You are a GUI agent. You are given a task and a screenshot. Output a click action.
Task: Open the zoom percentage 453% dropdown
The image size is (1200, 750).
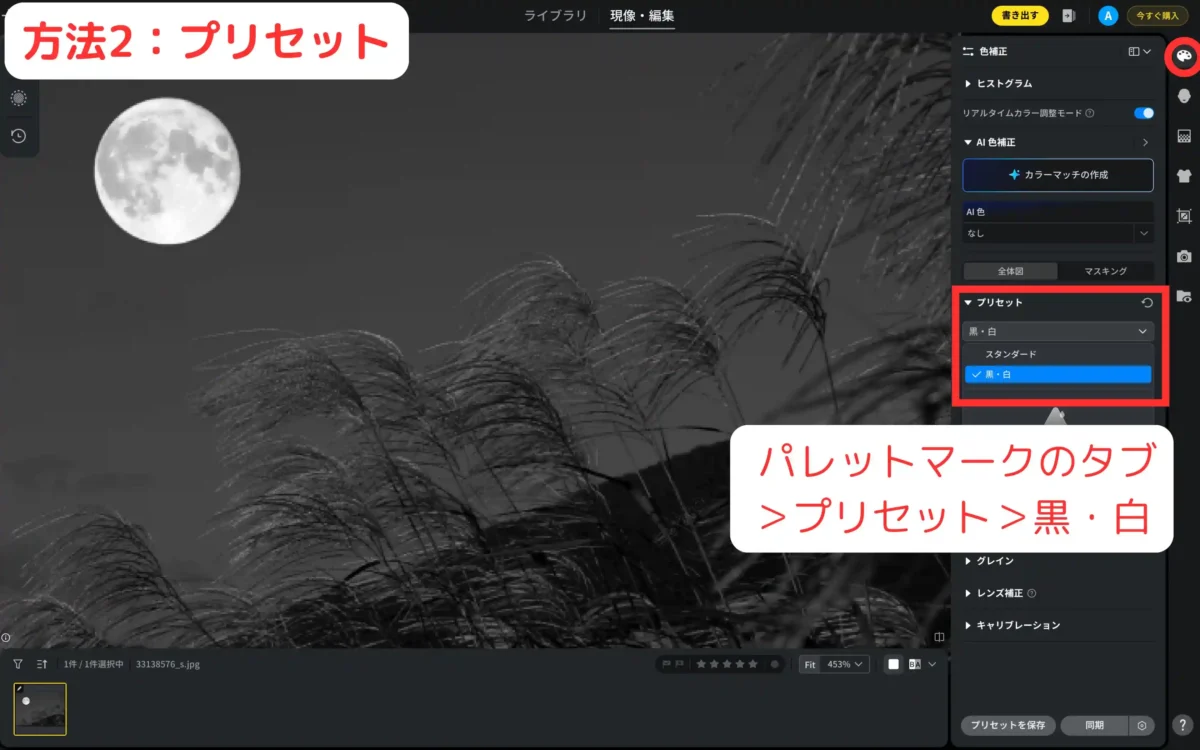click(x=846, y=664)
